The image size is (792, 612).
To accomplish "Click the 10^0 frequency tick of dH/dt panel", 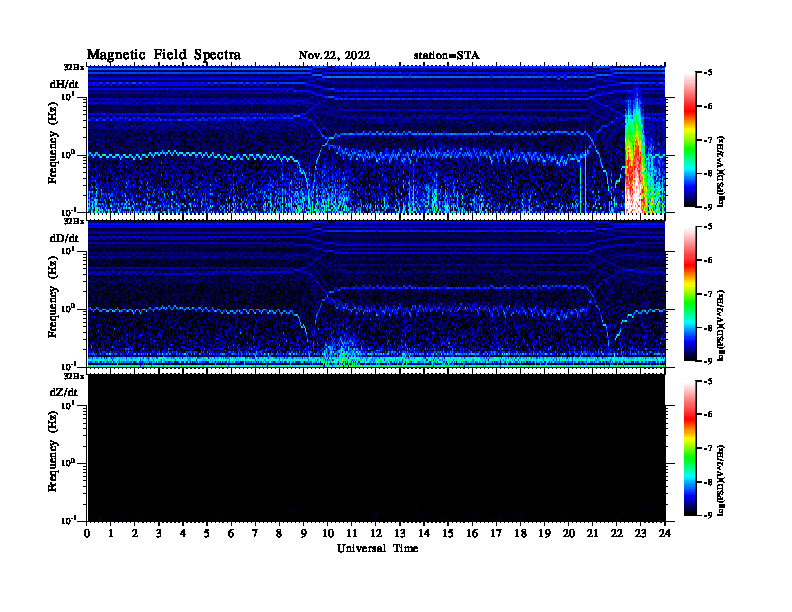I will (70, 154).
